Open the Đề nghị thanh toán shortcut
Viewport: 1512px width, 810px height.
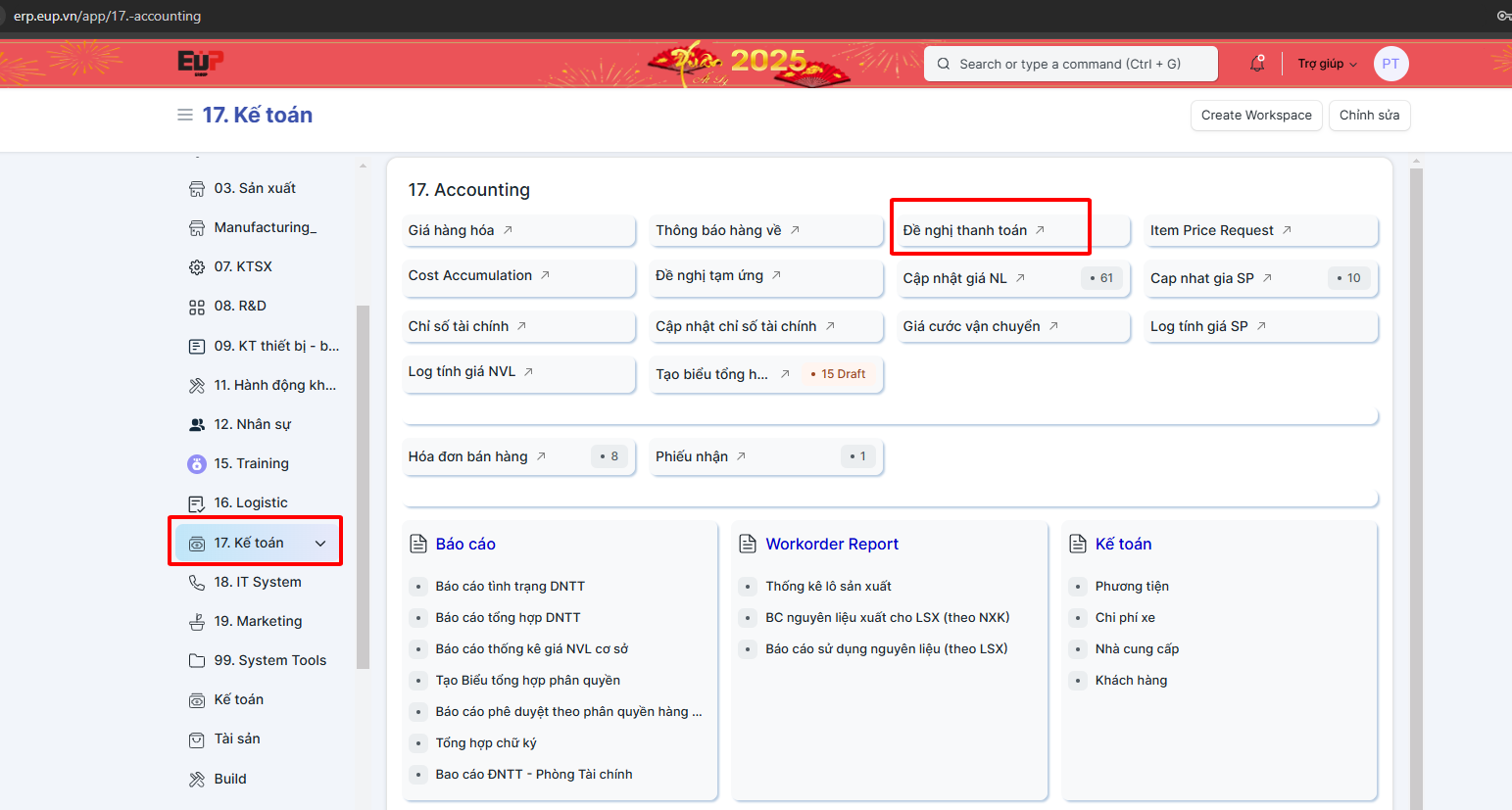pyautogui.click(x=965, y=230)
